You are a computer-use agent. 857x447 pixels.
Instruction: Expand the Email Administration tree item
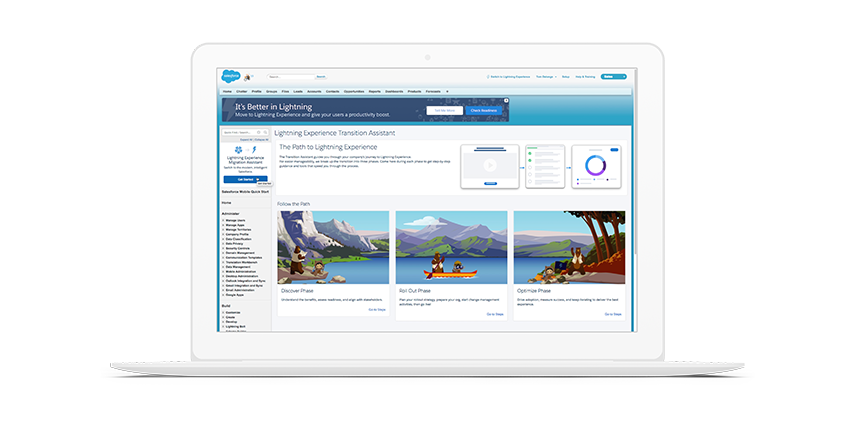click(224, 290)
